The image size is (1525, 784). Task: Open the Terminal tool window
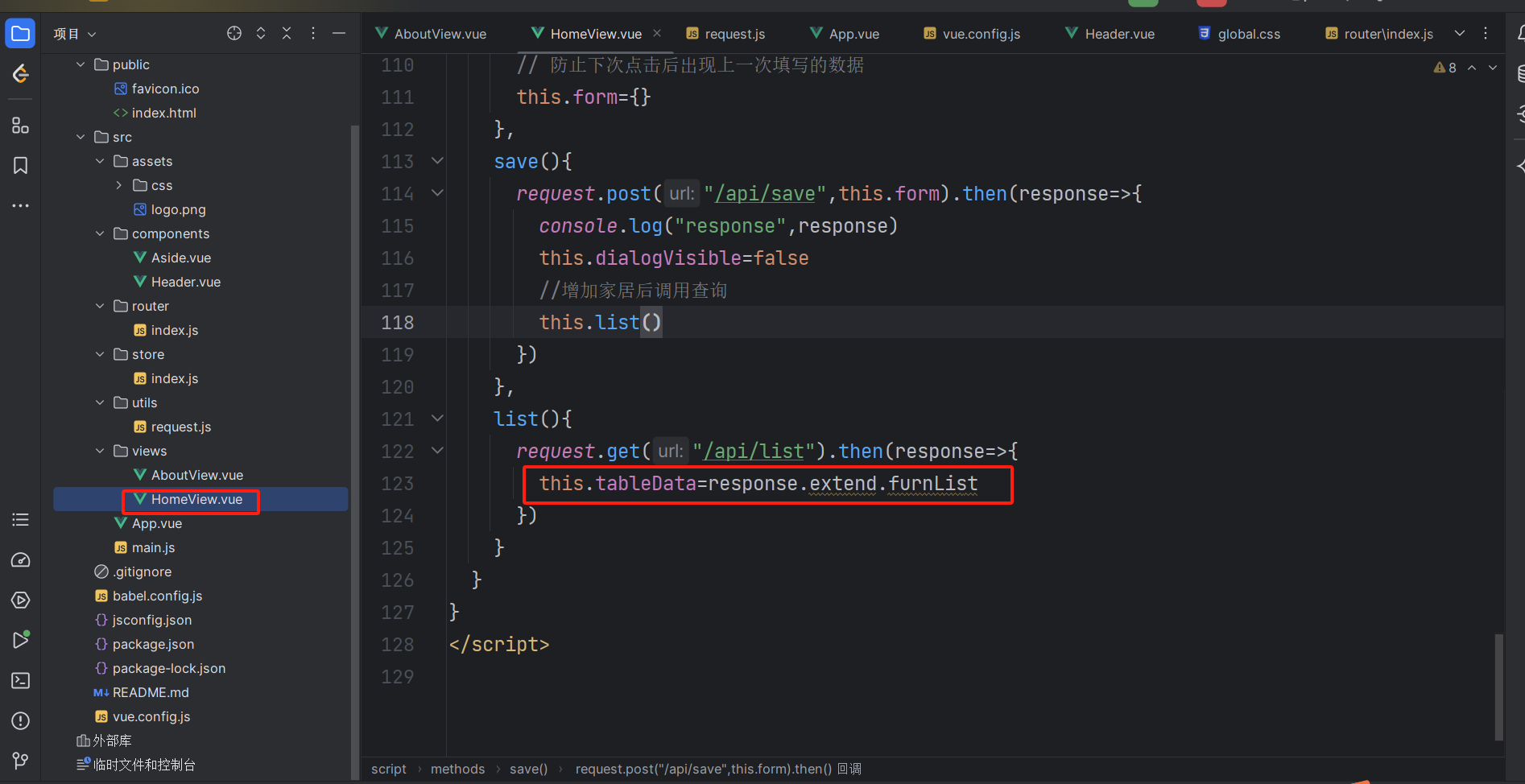tap(20, 680)
